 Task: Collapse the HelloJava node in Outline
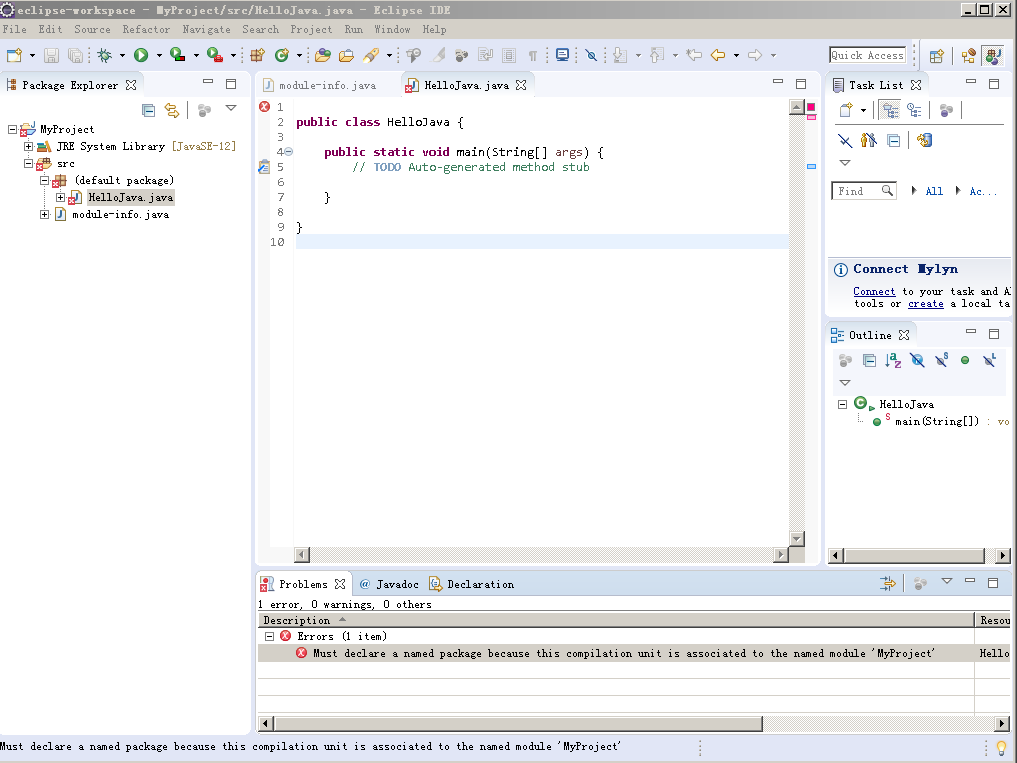point(843,404)
